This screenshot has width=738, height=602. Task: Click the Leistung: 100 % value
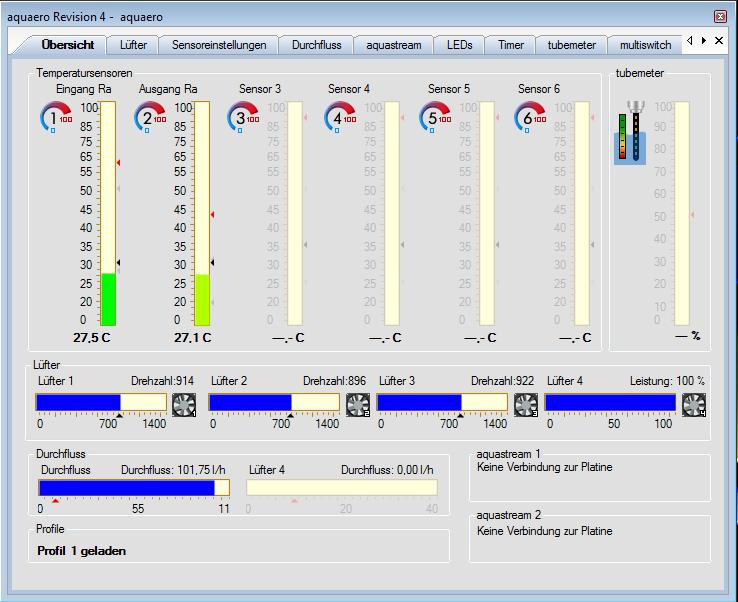667,381
